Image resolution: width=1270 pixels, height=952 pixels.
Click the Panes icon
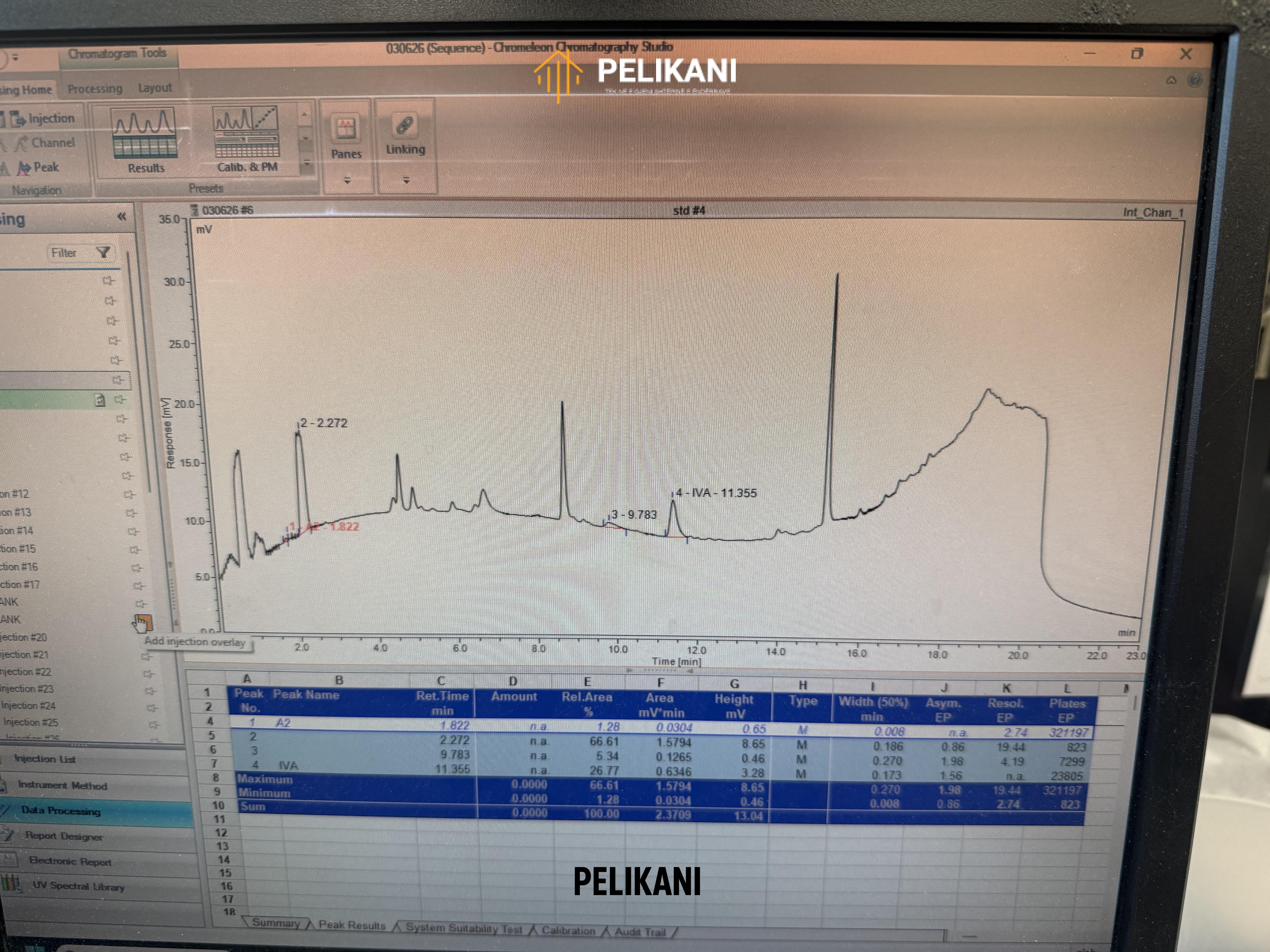point(346,128)
